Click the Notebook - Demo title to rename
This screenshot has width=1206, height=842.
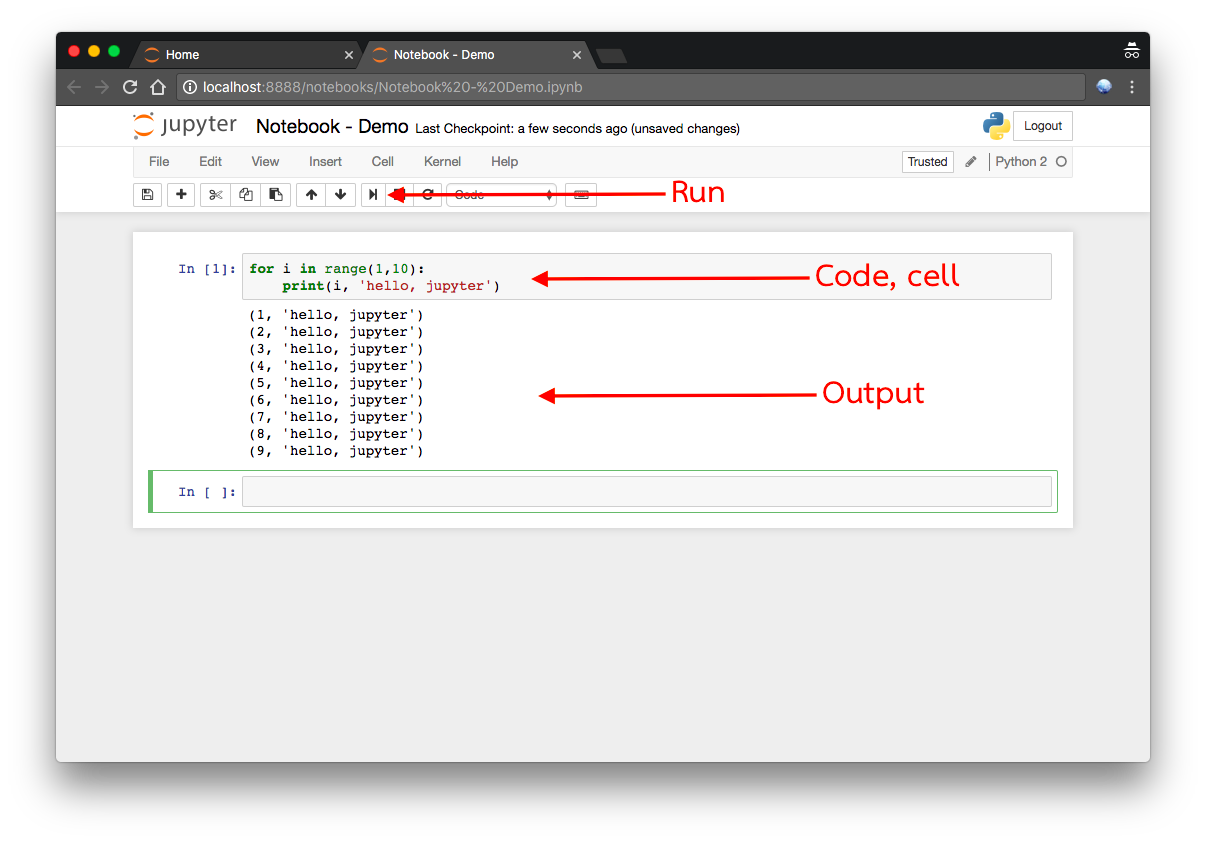tap(332, 127)
